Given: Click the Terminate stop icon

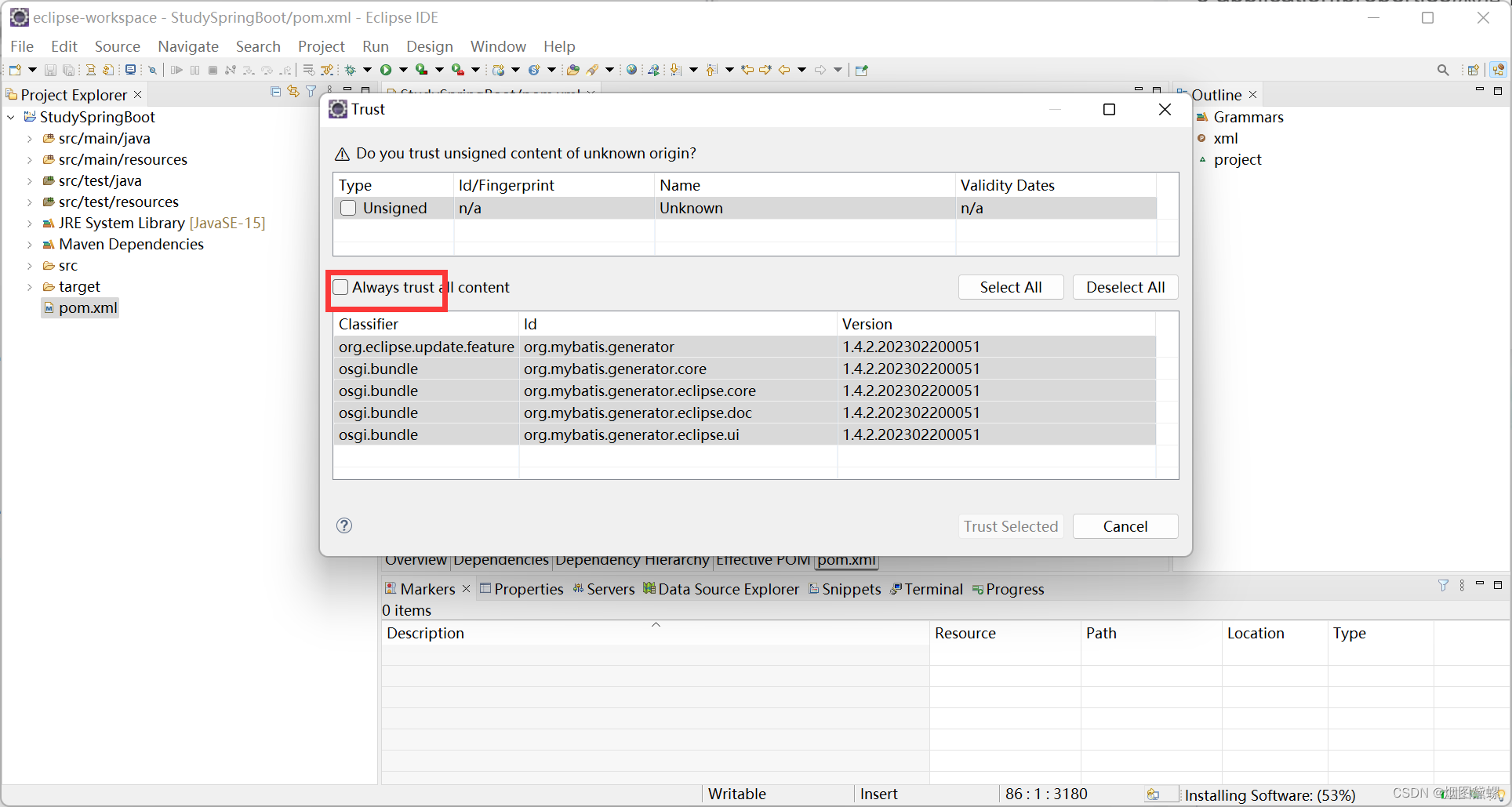Looking at the screenshot, I should [213, 70].
